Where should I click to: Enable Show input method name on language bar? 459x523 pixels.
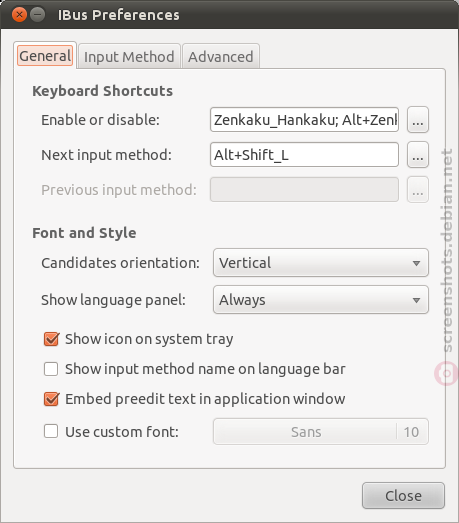point(51,369)
